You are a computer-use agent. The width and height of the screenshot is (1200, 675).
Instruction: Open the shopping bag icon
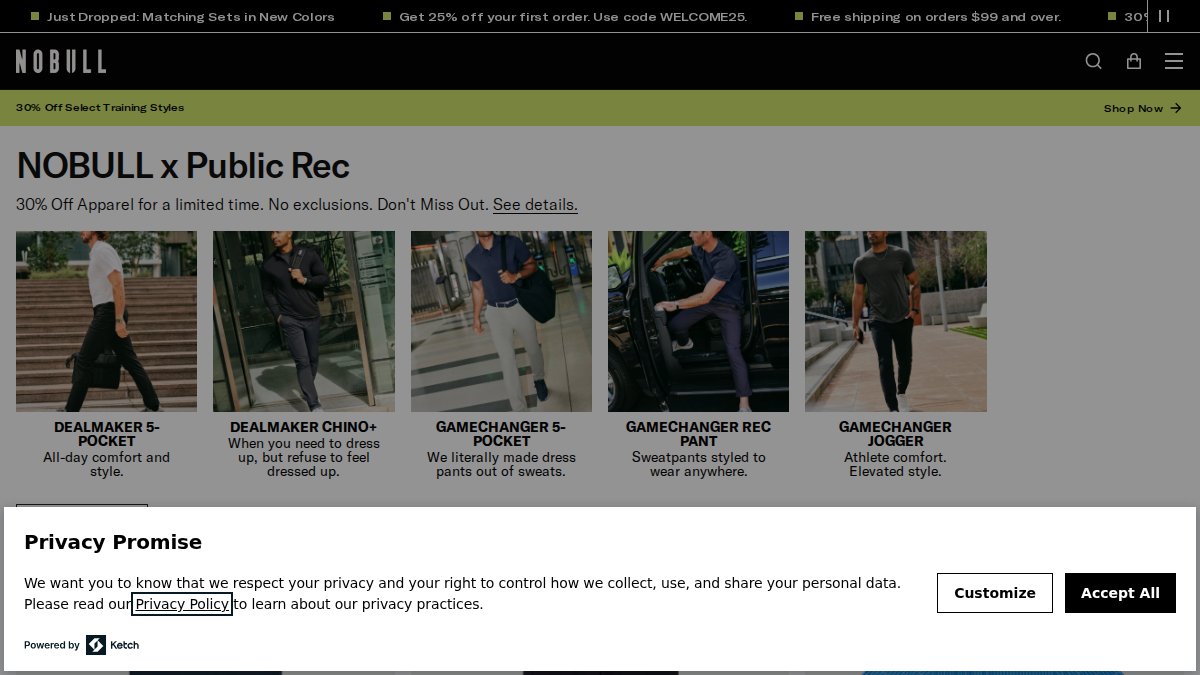click(x=1134, y=61)
